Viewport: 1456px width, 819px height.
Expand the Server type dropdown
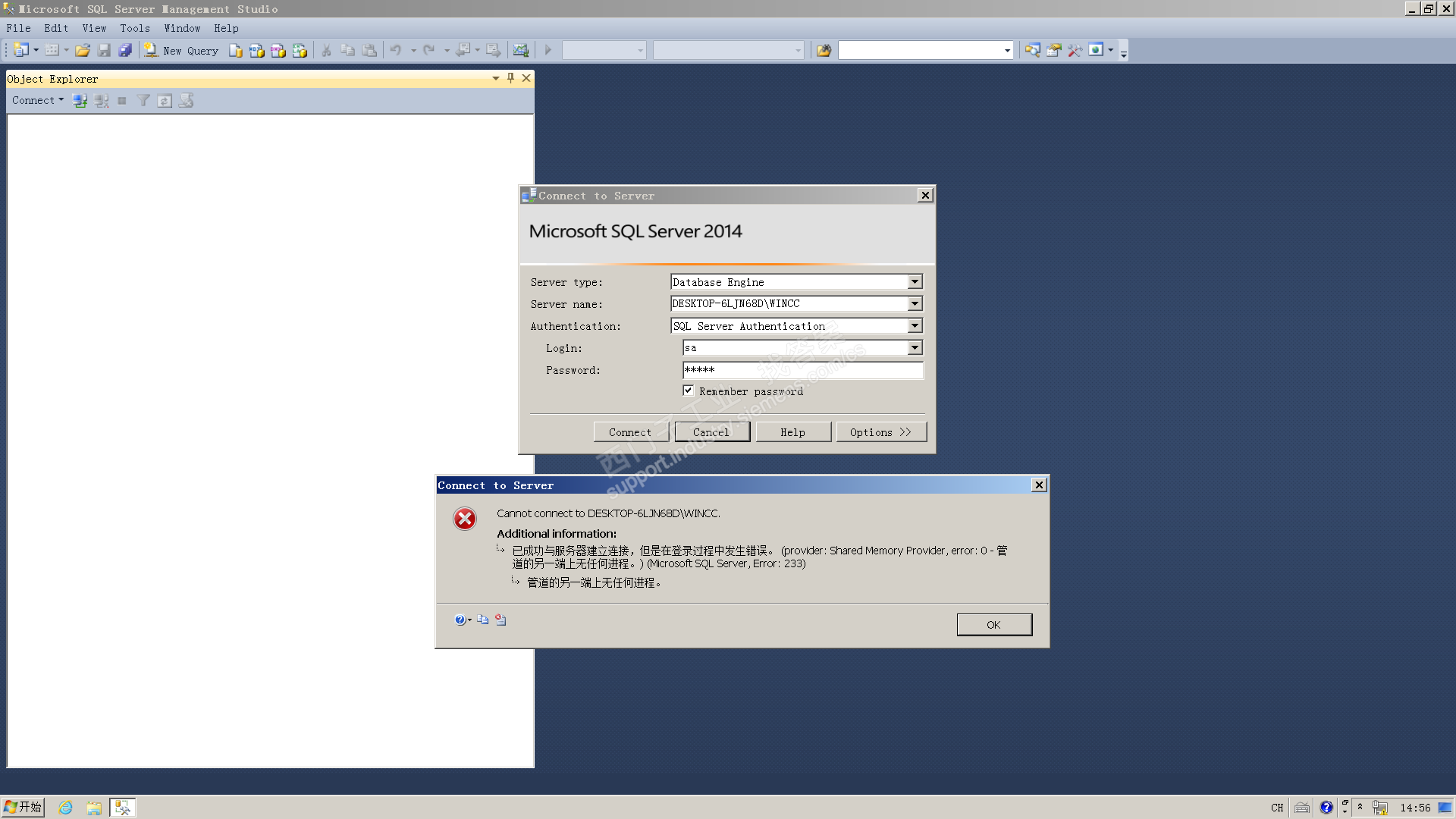(x=915, y=282)
